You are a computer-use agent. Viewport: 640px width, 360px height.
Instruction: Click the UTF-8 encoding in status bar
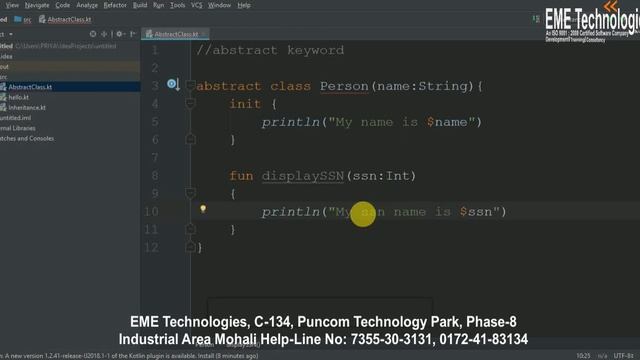[x=623, y=356]
